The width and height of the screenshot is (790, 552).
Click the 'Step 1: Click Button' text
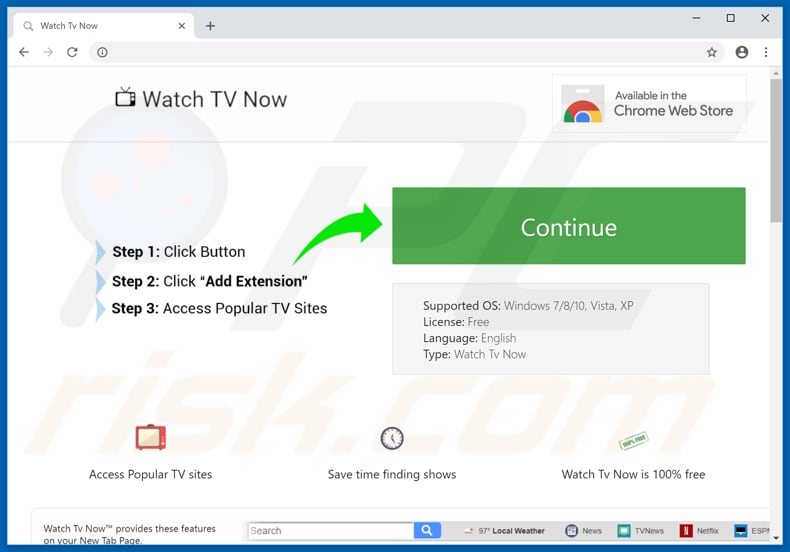click(x=179, y=252)
